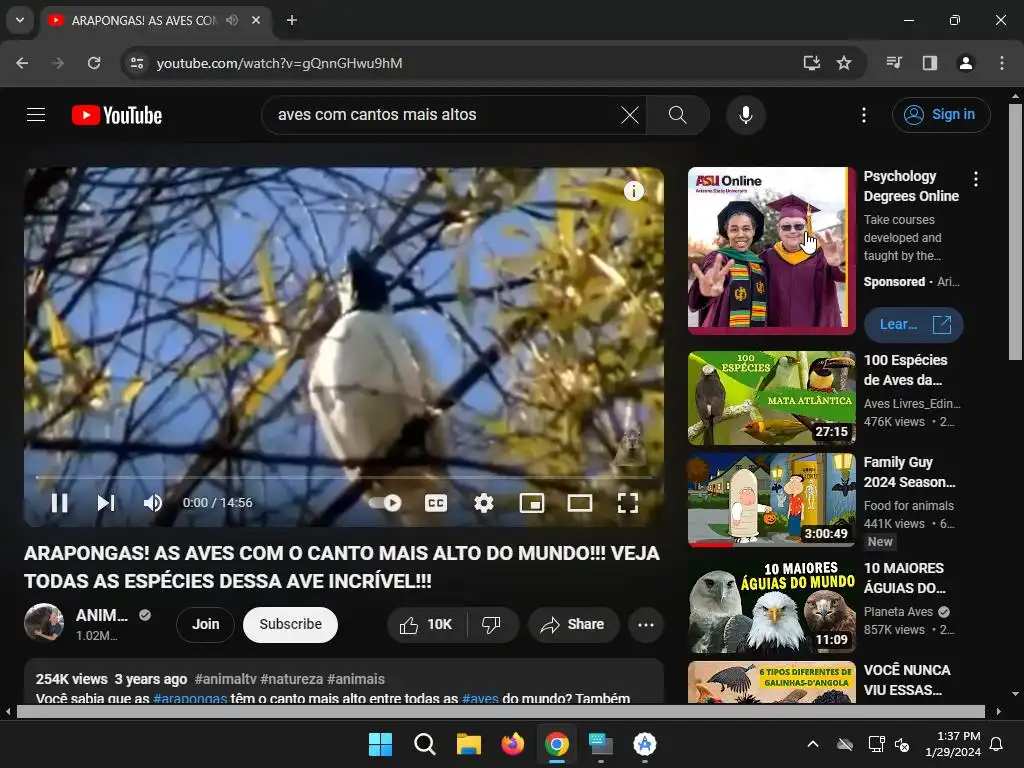Open more actions ellipsis under video
1024x768 pixels.
point(646,625)
